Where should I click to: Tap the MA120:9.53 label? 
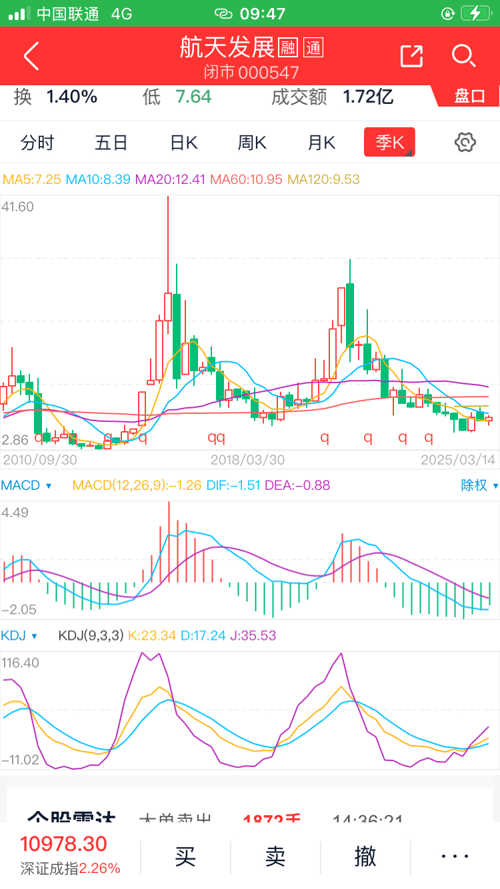pyautogui.click(x=324, y=180)
